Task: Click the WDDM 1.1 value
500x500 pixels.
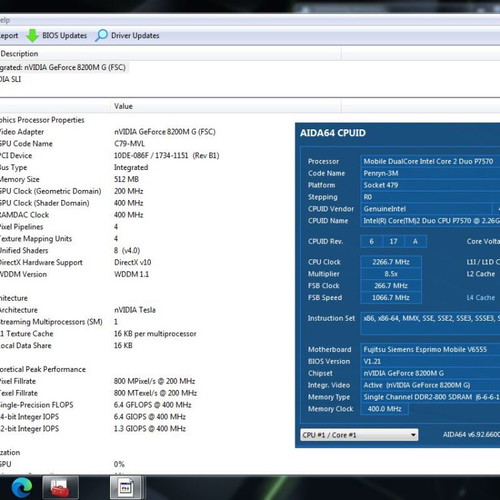Action: pyautogui.click(x=131, y=274)
